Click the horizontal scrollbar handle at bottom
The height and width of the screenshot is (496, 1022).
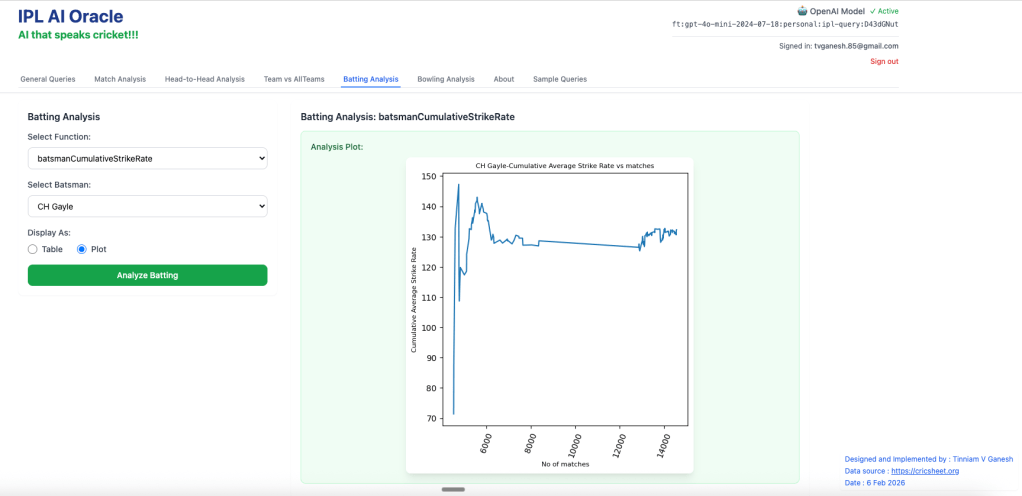453,489
